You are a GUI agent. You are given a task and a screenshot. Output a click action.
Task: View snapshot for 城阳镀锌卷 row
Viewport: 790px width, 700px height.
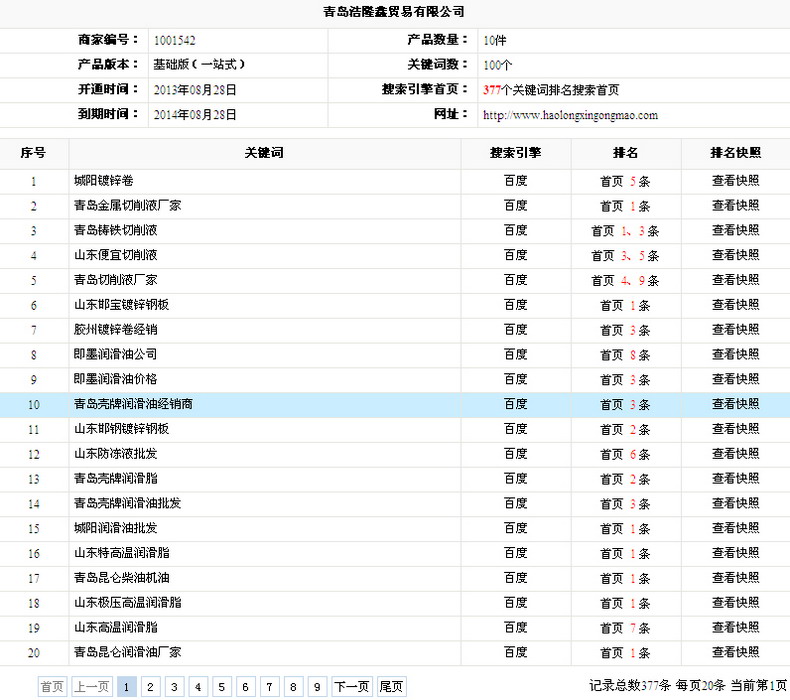click(x=735, y=181)
